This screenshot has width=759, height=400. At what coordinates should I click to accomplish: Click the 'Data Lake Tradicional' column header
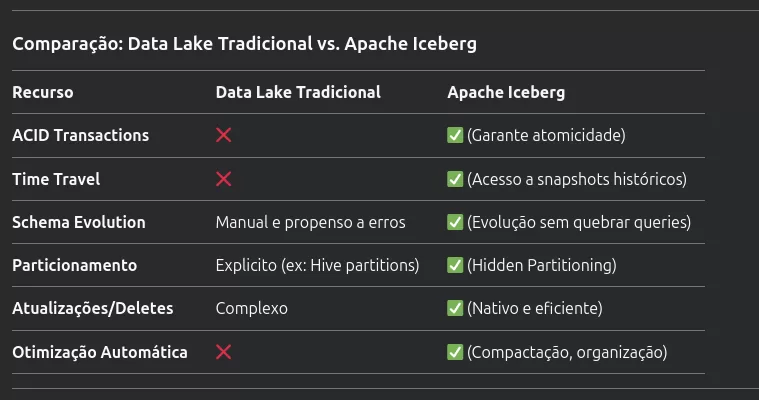pyautogui.click(x=298, y=92)
